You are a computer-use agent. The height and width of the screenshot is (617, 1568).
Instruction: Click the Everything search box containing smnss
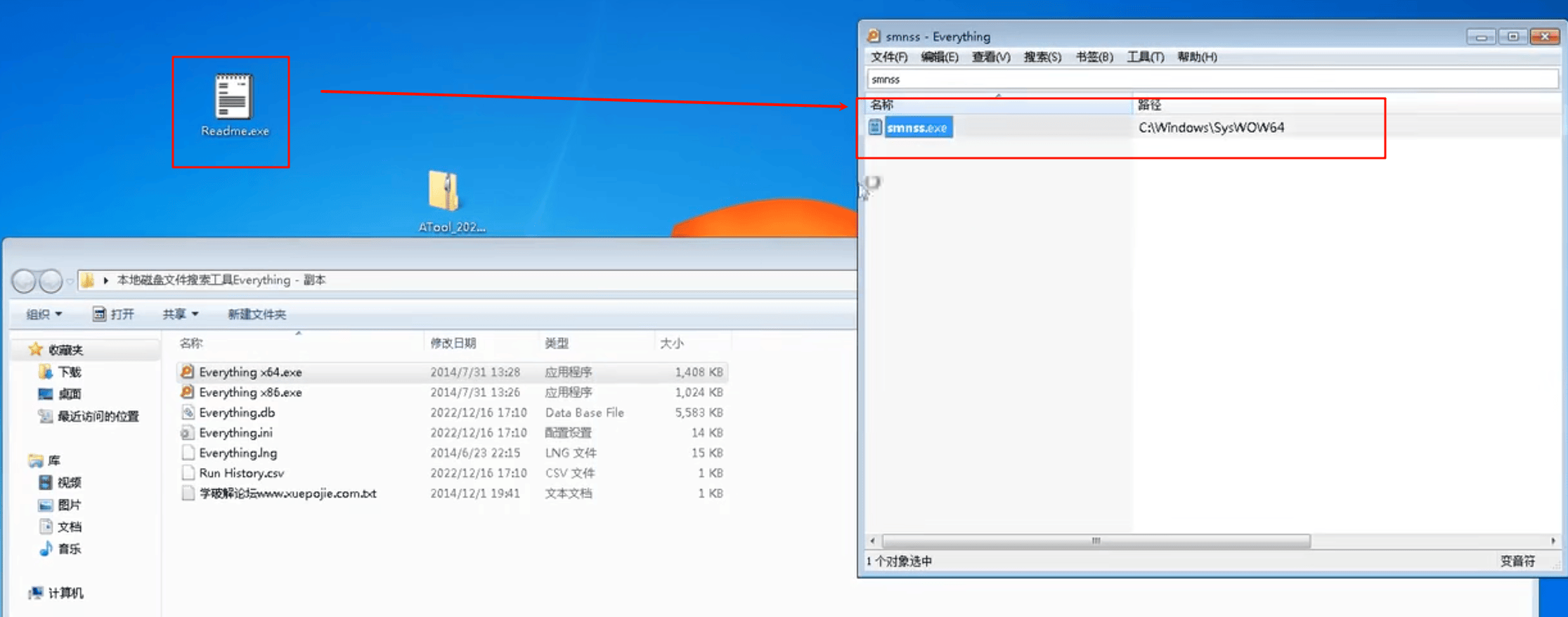[1212, 79]
